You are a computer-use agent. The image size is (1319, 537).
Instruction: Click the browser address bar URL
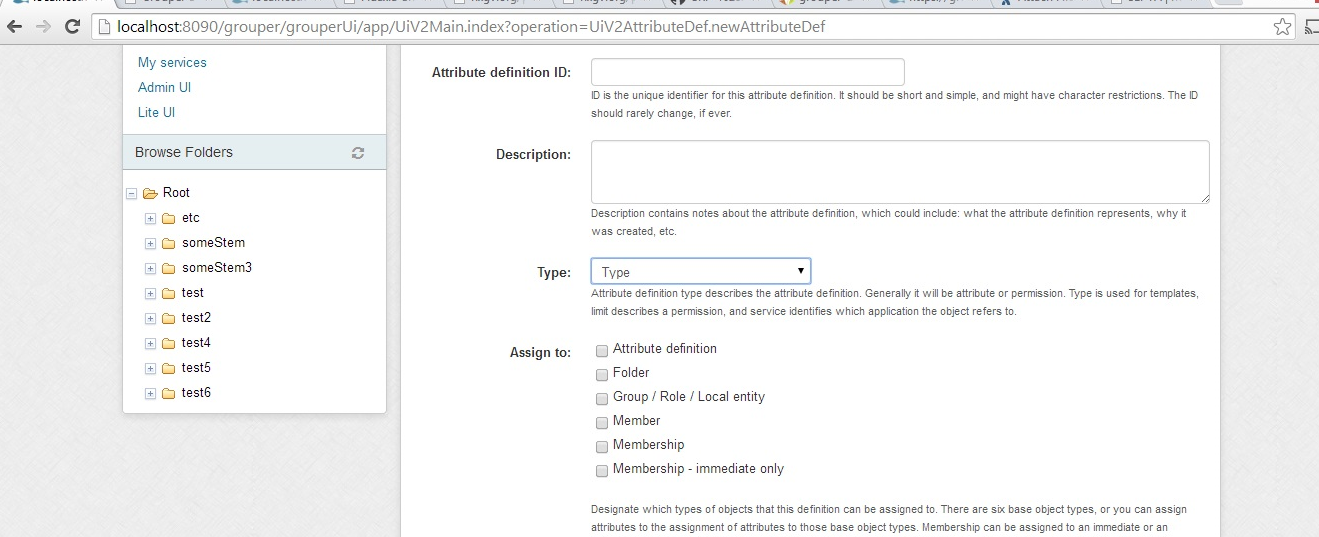(x=471, y=27)
